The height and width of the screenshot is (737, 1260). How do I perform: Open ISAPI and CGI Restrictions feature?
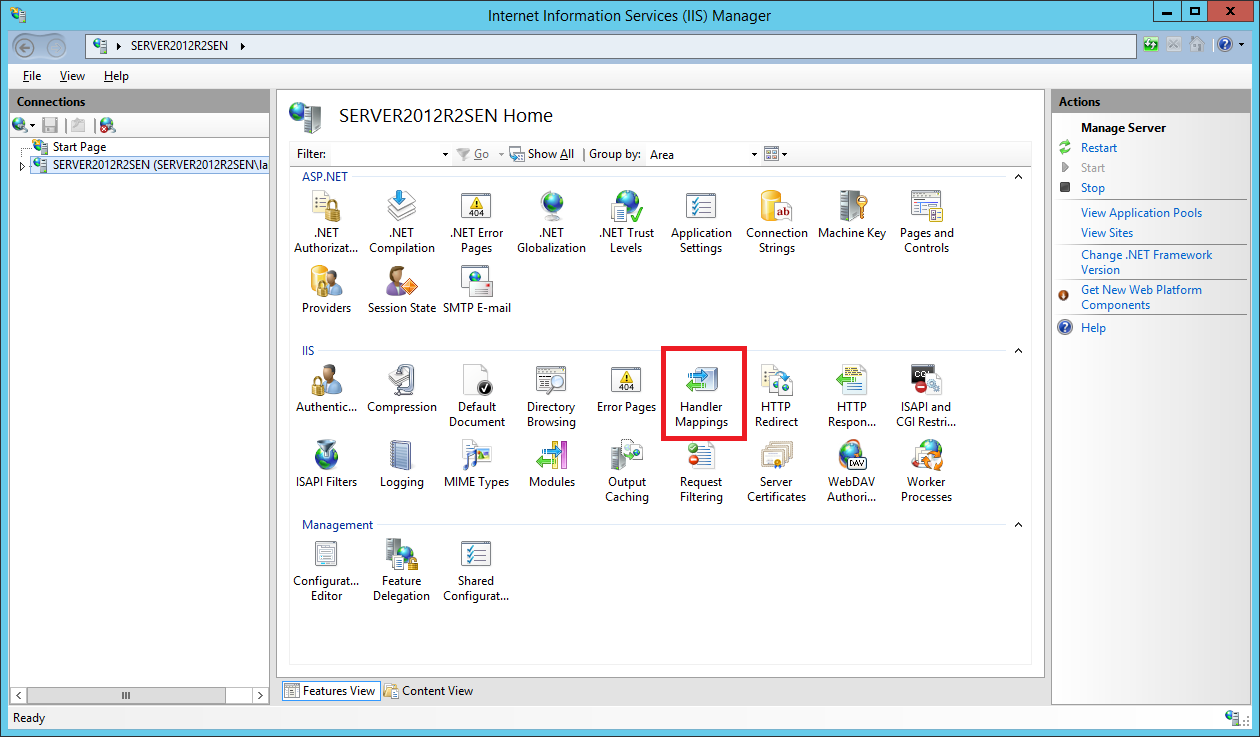tap(927, 396)
